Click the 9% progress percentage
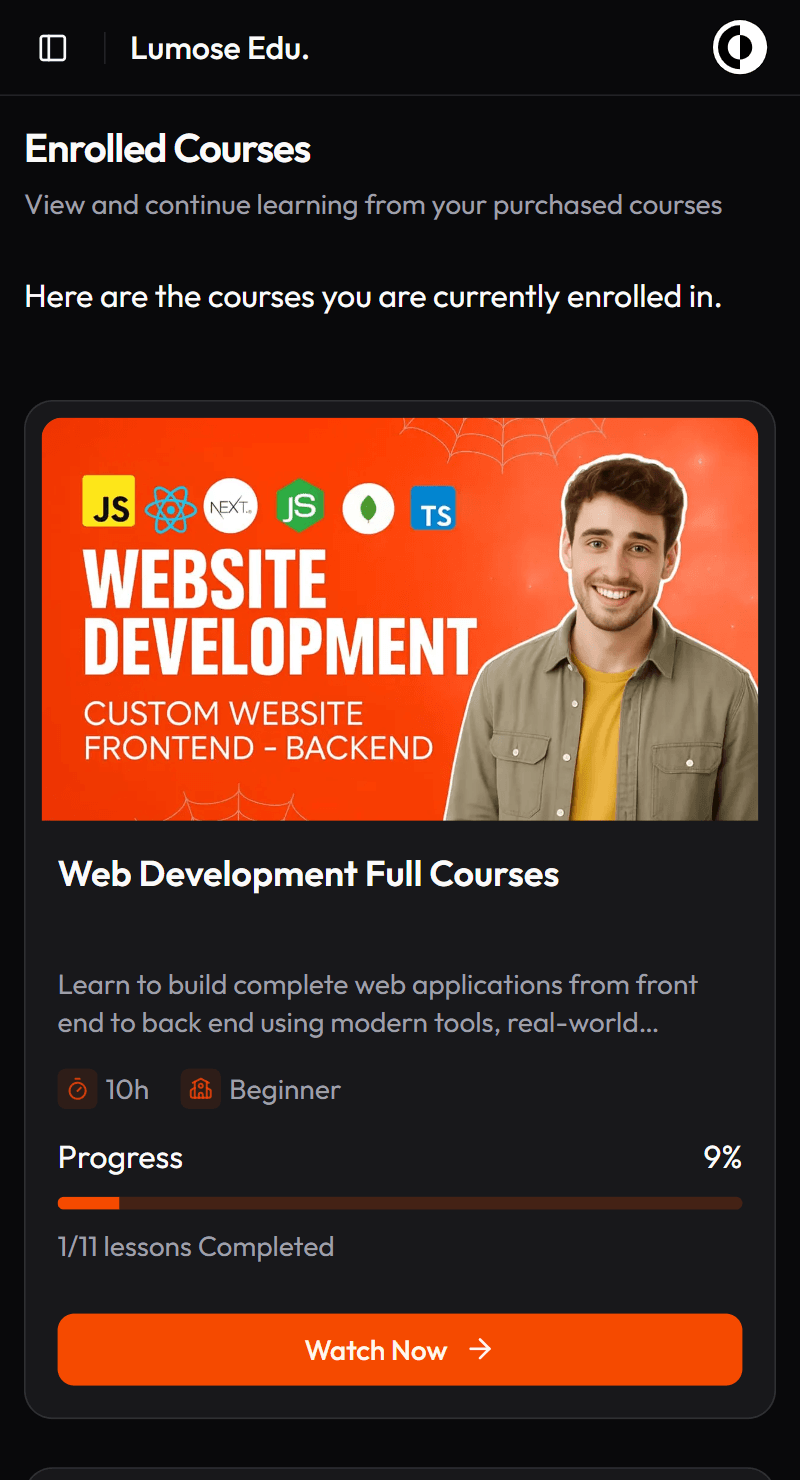The width and height of the screenshot is (800, 1480). tap(722, 1157)
